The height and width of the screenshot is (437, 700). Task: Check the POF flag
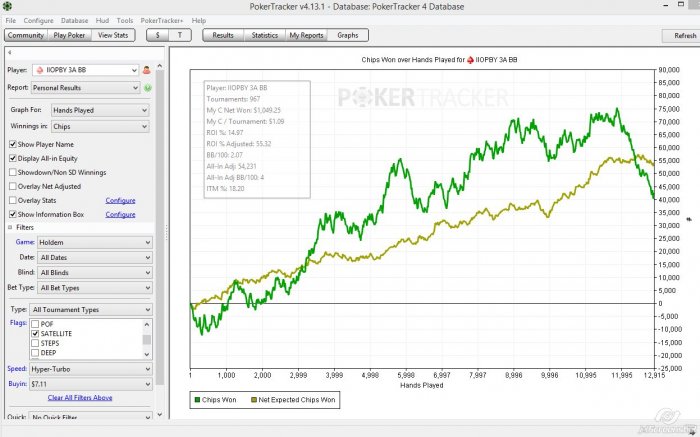point(35,324)
